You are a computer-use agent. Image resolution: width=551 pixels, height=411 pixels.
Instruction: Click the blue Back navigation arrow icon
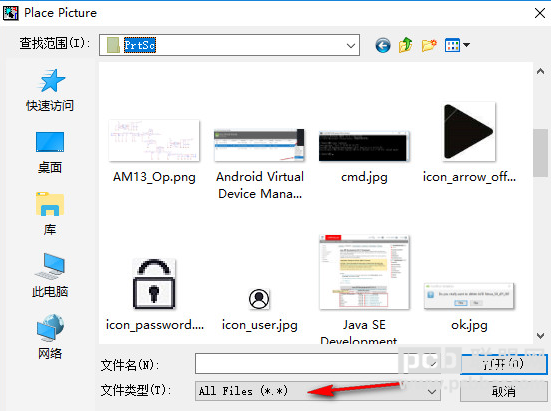pyautogui.click(x=383, y=45)
